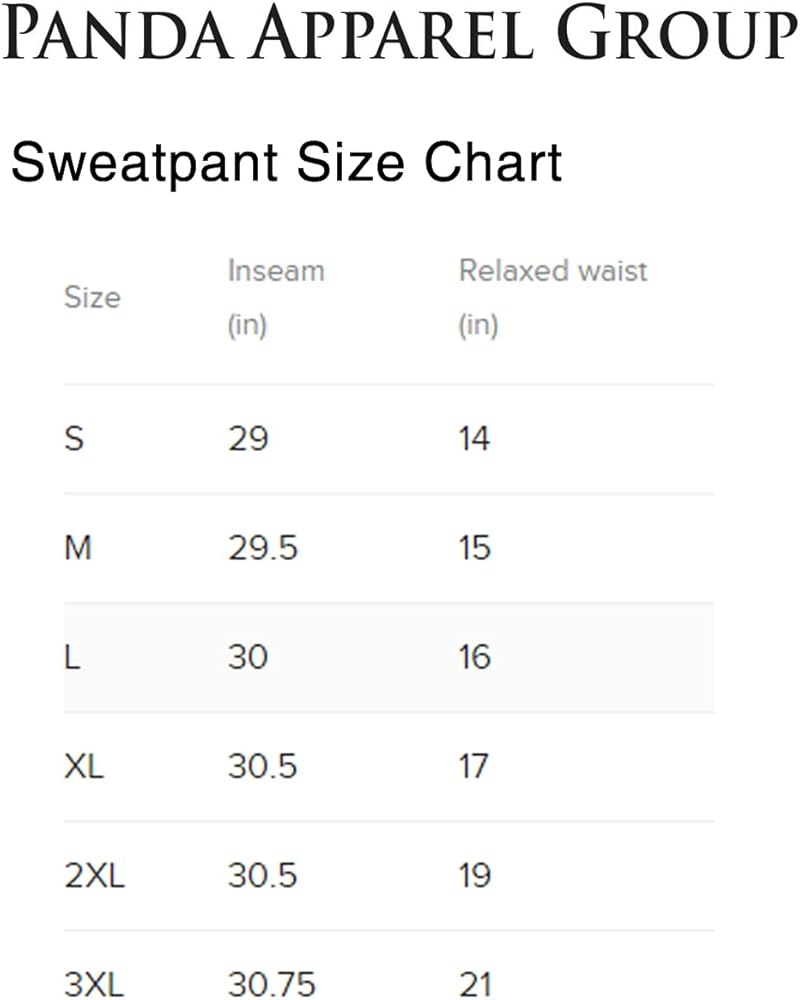
Task: Click the XL inseam value 30.5
Action: pyautogui.click(x=263, y=766)
